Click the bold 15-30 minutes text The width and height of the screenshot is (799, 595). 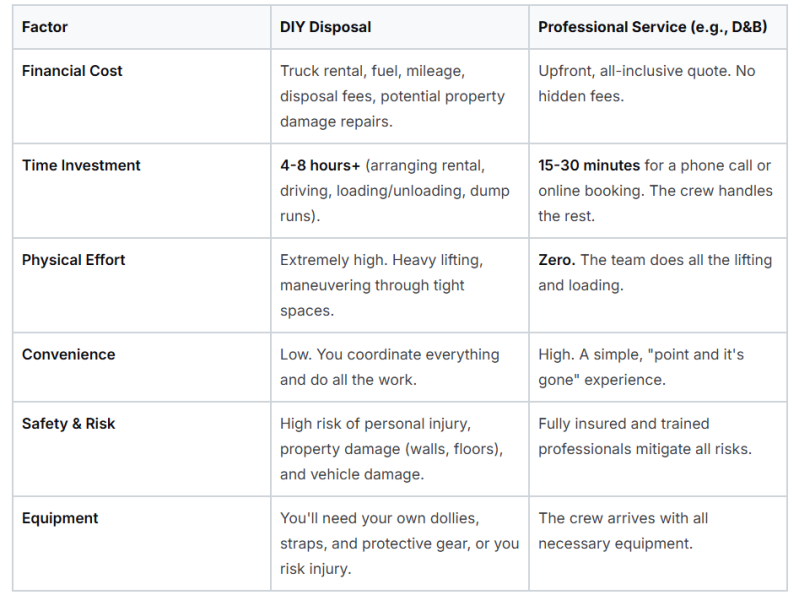click(589, 166)
